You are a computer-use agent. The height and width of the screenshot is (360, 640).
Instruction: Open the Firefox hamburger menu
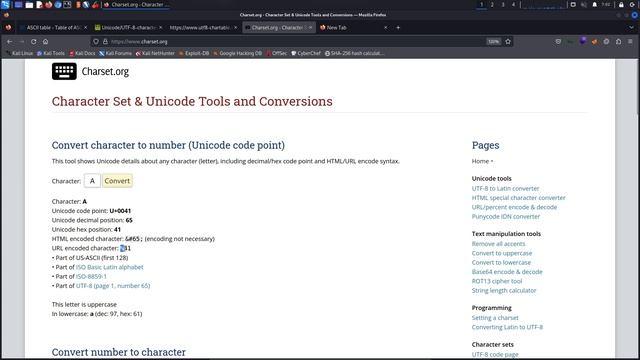point(630,42)
